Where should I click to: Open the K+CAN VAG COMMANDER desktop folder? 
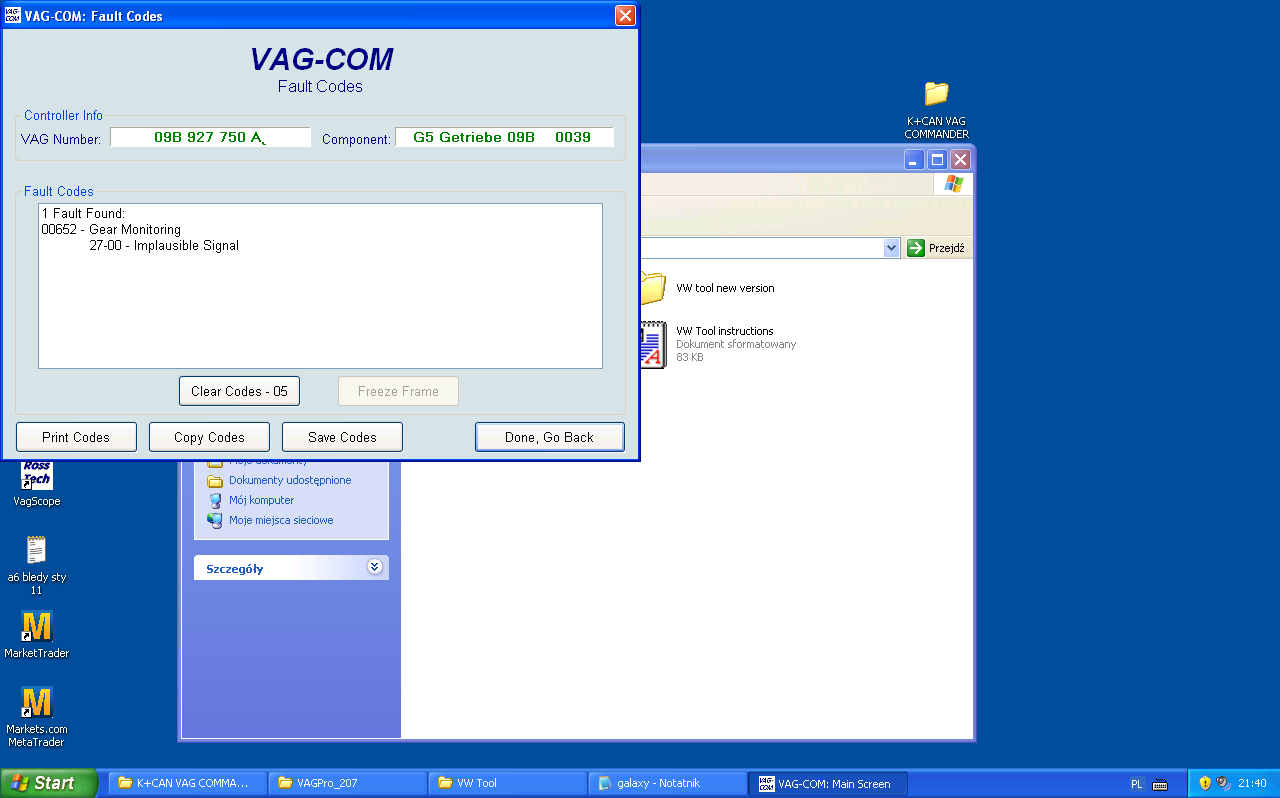[x=936, y=109]
